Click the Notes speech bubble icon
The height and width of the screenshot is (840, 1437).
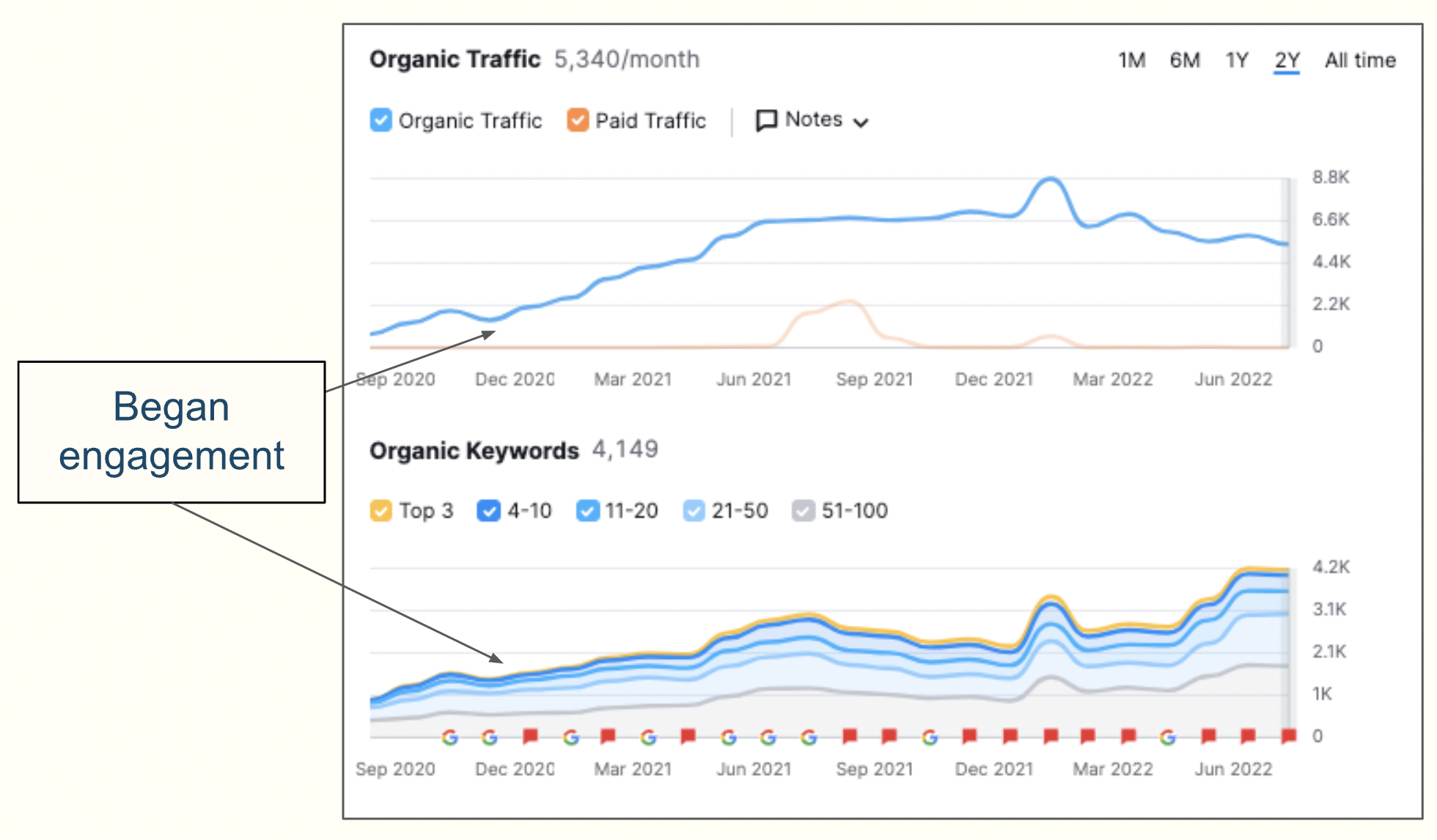coord(766,120)
